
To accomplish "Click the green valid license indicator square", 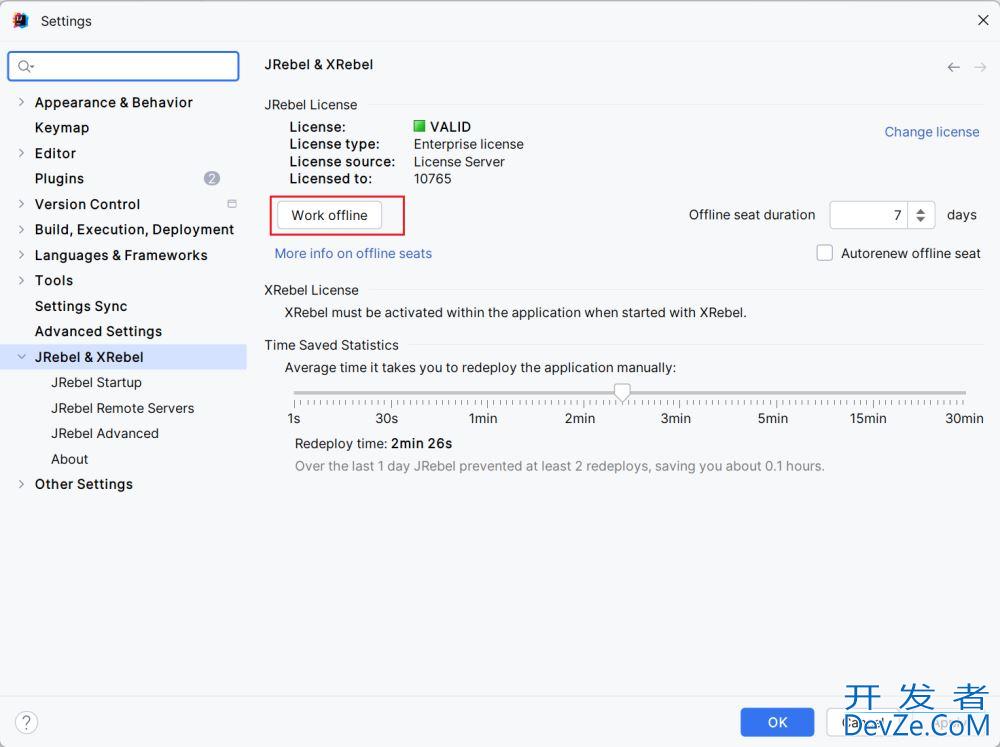I will [419, 126].
